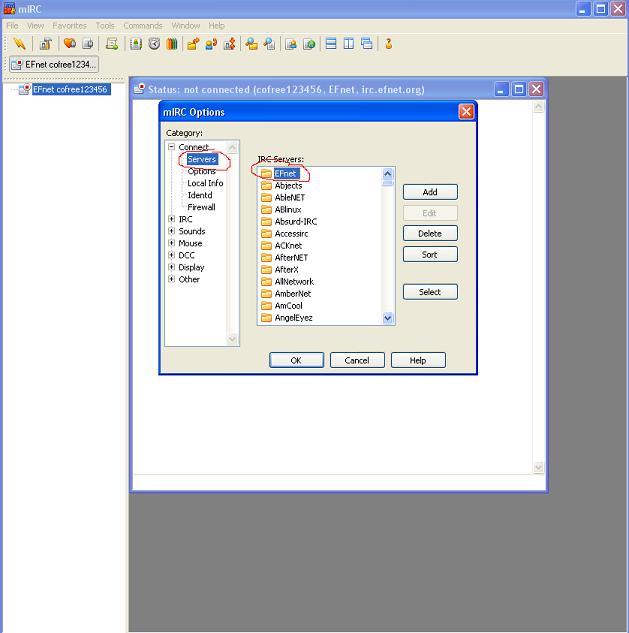Open the Channels List toolbar icon
This screenshot has width=629, height=633.
click(88, 44)
